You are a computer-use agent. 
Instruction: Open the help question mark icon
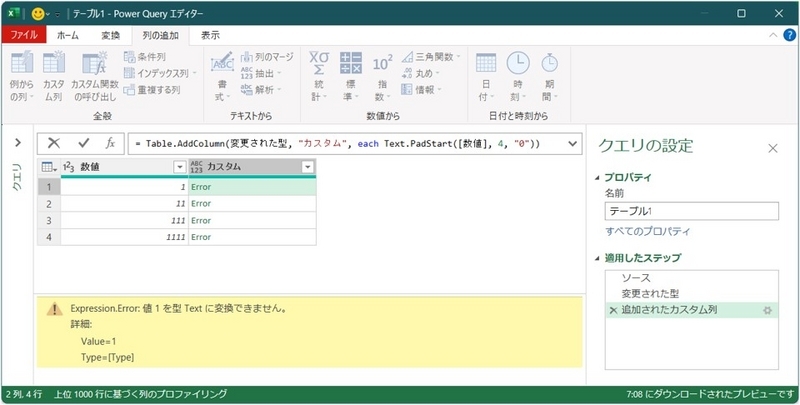(789, 35)
